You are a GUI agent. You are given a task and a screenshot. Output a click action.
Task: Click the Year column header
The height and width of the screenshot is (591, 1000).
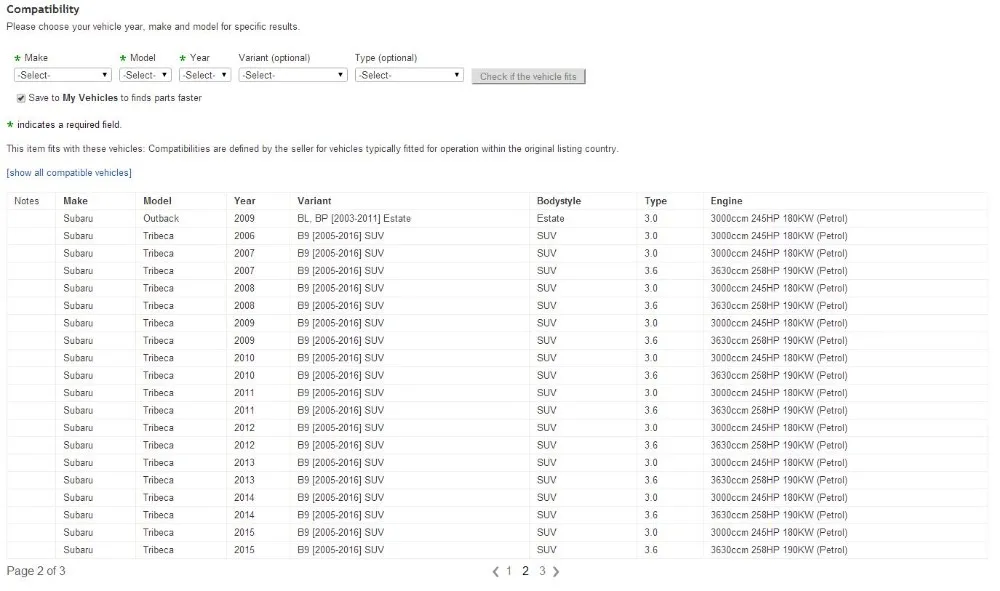click(244, 201)
